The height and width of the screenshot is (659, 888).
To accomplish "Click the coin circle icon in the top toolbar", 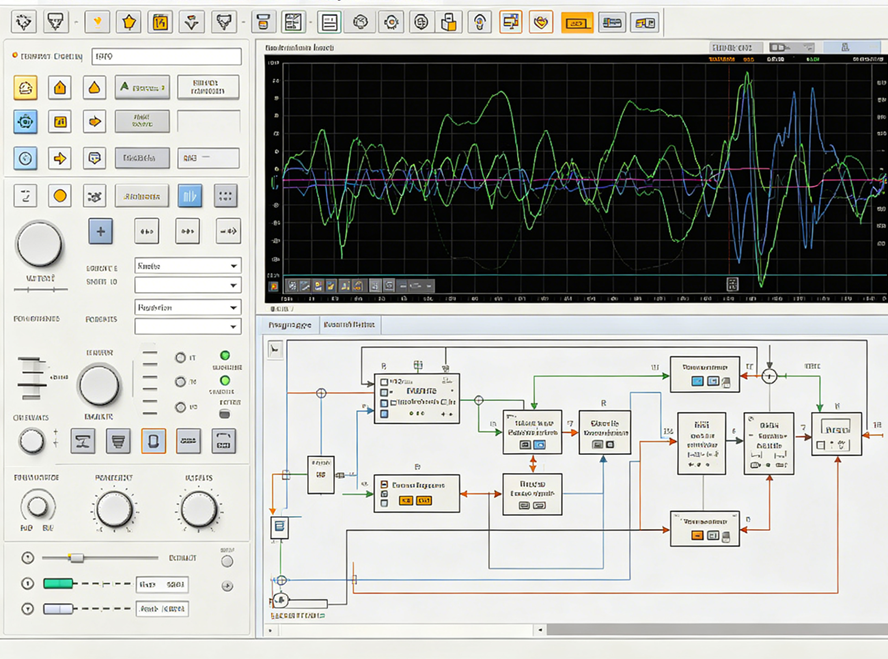I will point(421,23).
